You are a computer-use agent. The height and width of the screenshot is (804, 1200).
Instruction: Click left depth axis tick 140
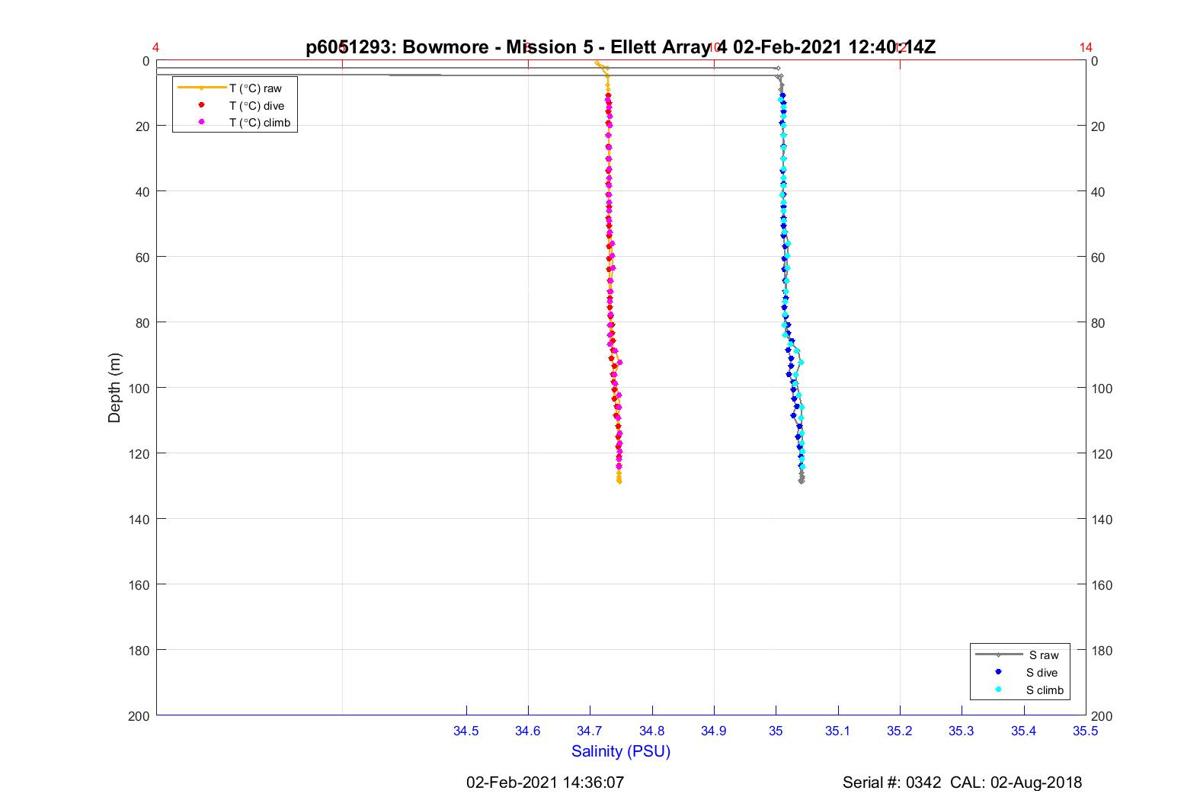140,519
